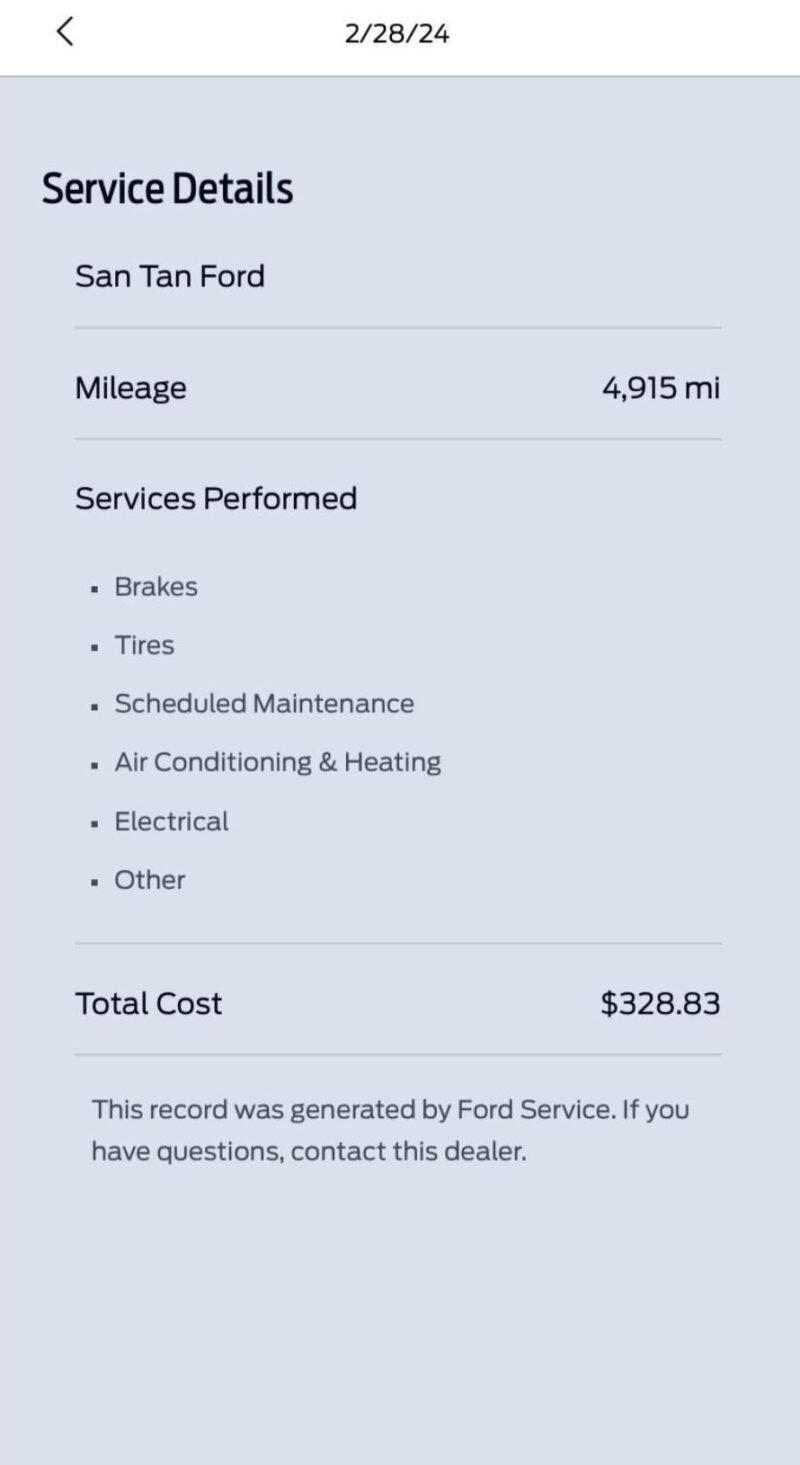Select the Tires service item
800x1465 pixels.
pos(144,646)
